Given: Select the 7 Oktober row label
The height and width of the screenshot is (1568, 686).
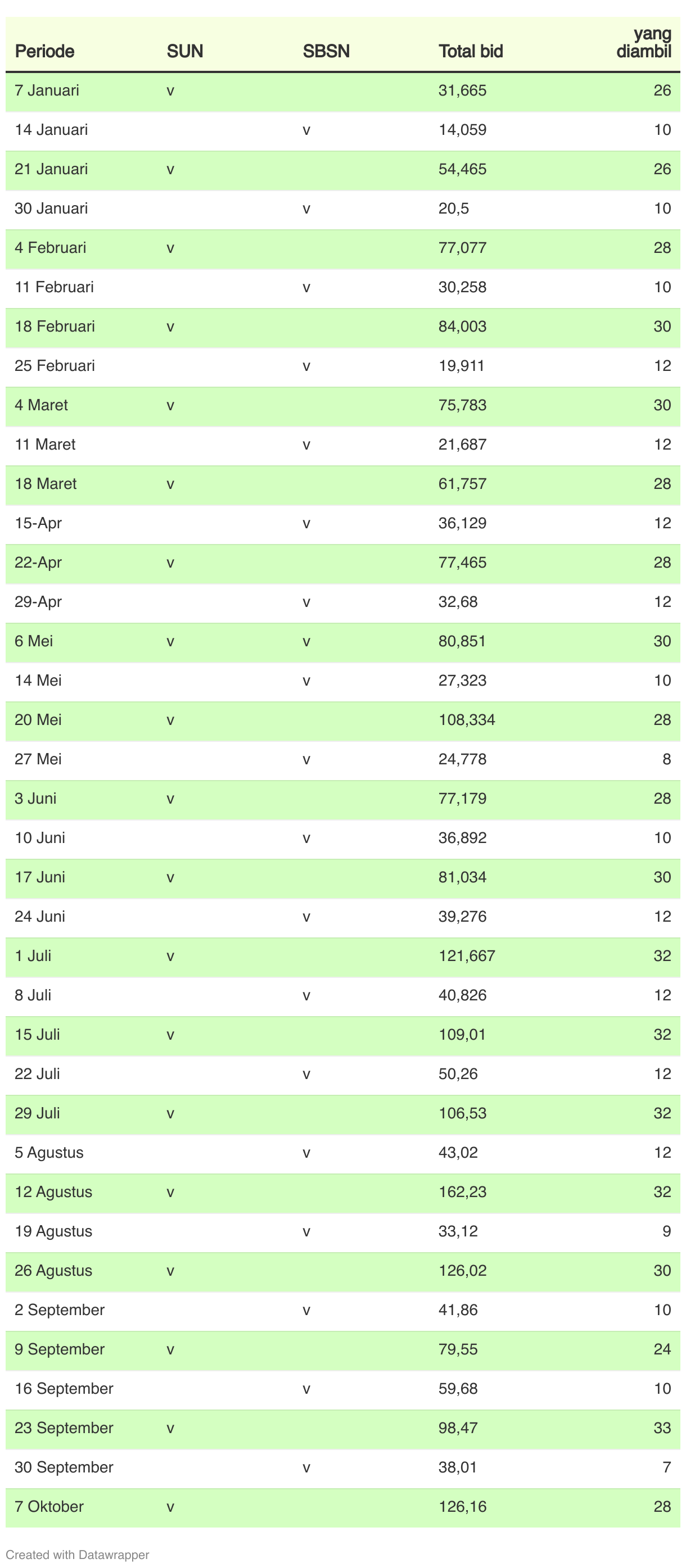Looking at the screenshot, I should coord(49,1507).
